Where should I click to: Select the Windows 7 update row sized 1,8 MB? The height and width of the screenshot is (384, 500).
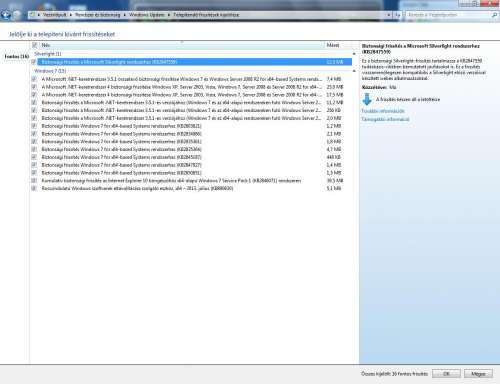pos(192,141)
